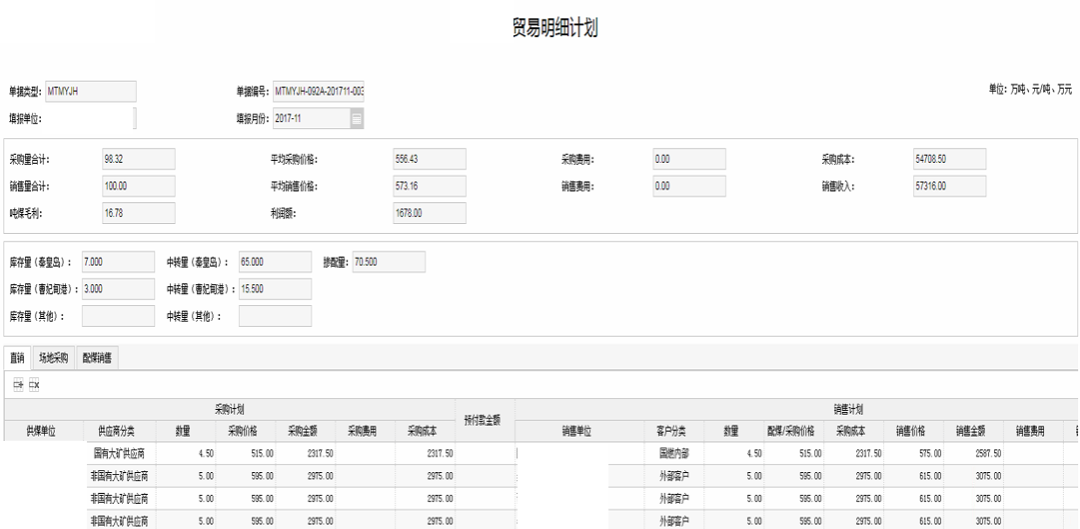Viewport: 1080px width, 529px height.
Task: Click the 销售计划 group header
Action: click(x=851, y=409)
